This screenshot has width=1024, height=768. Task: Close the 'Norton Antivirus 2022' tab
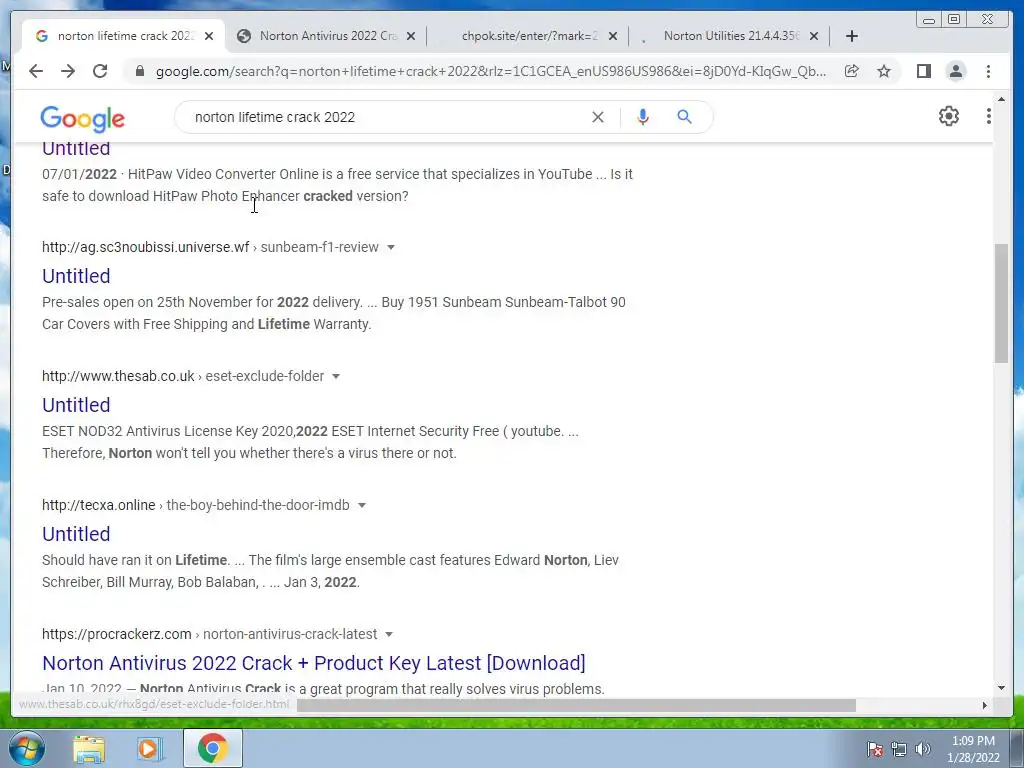pos(411,36)
